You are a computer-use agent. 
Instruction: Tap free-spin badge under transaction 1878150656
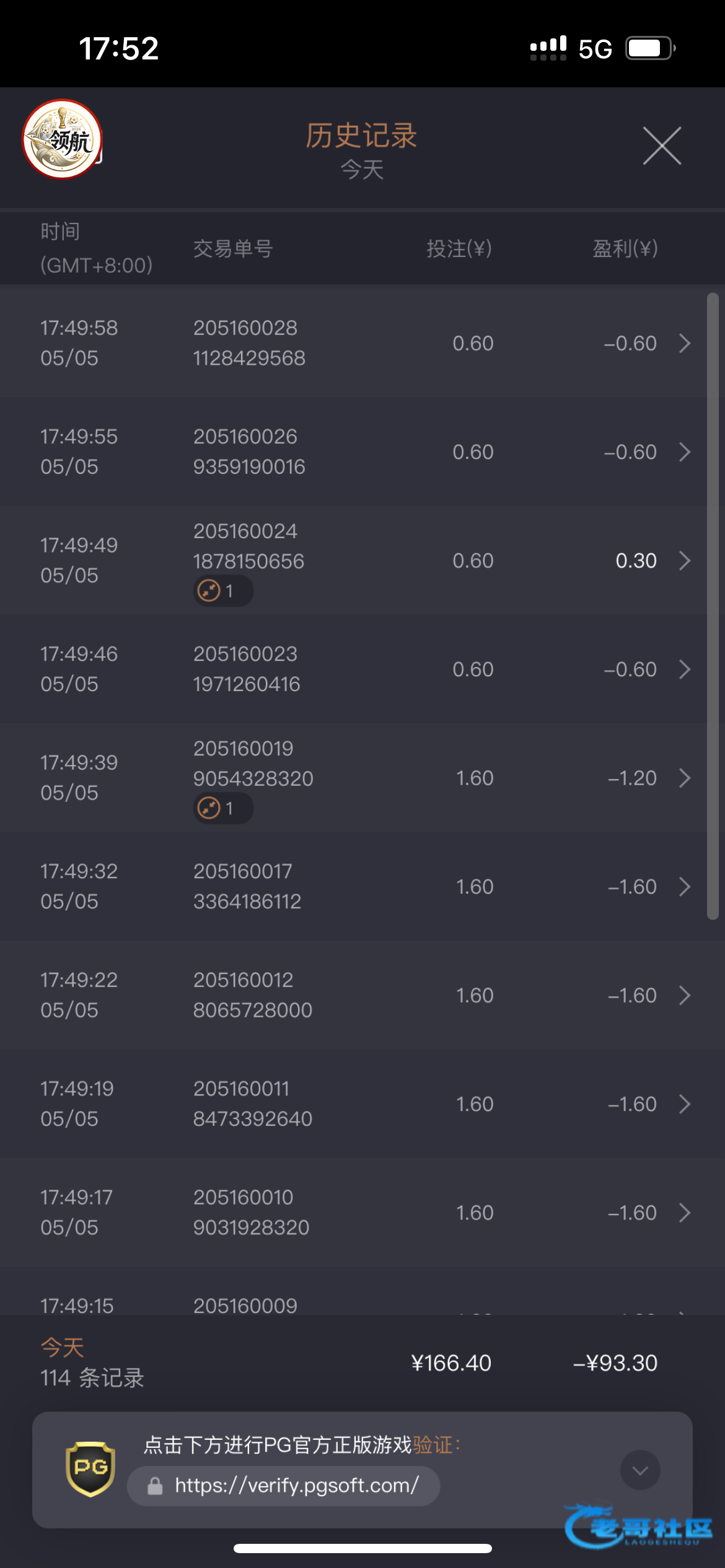click(x=223, y=591)
